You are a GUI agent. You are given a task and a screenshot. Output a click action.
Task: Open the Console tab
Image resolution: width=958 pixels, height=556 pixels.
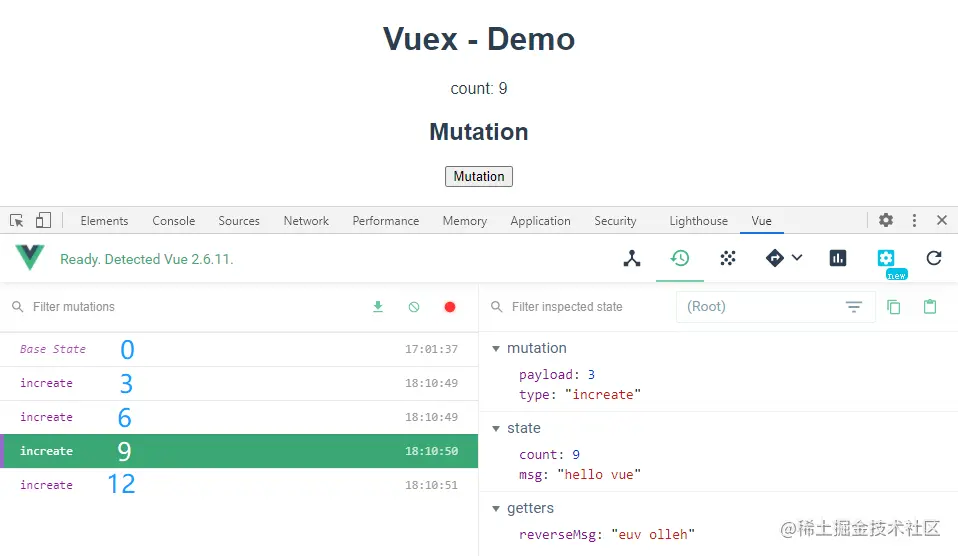[174, 221]
